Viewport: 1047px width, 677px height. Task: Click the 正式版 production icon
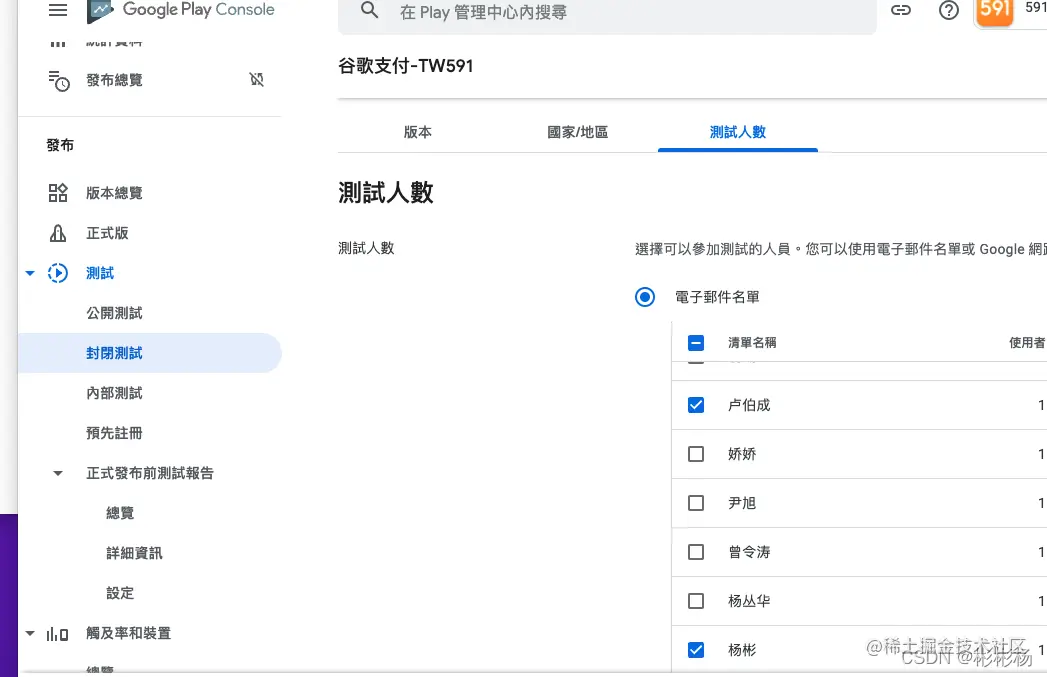point(58,233)
